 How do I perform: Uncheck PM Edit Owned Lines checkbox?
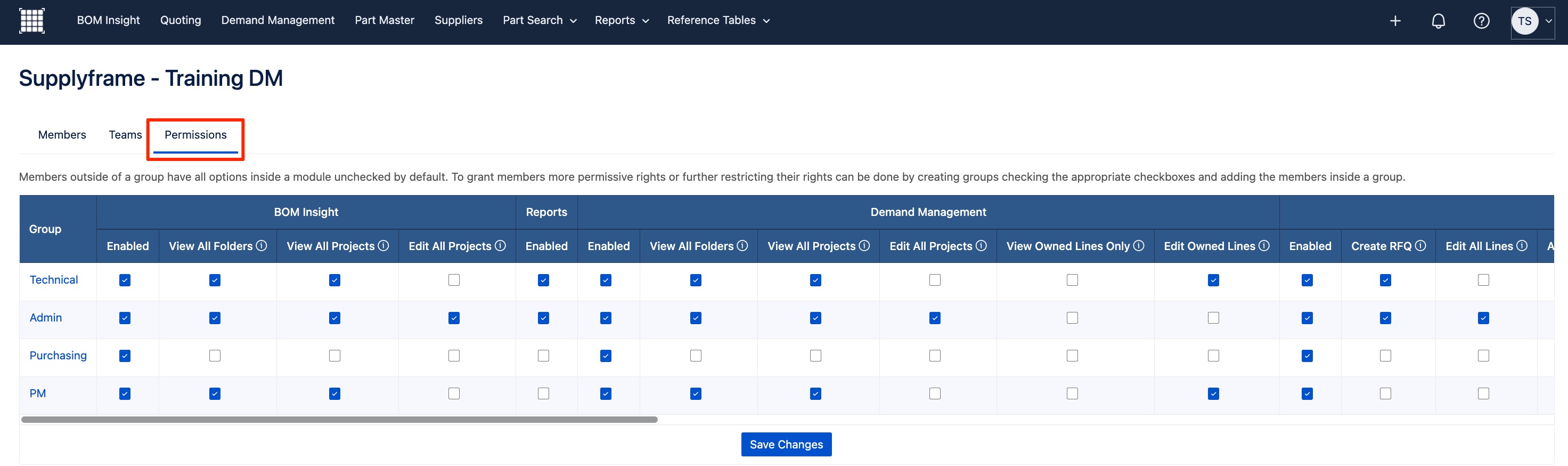click(x=1214, y=393)
